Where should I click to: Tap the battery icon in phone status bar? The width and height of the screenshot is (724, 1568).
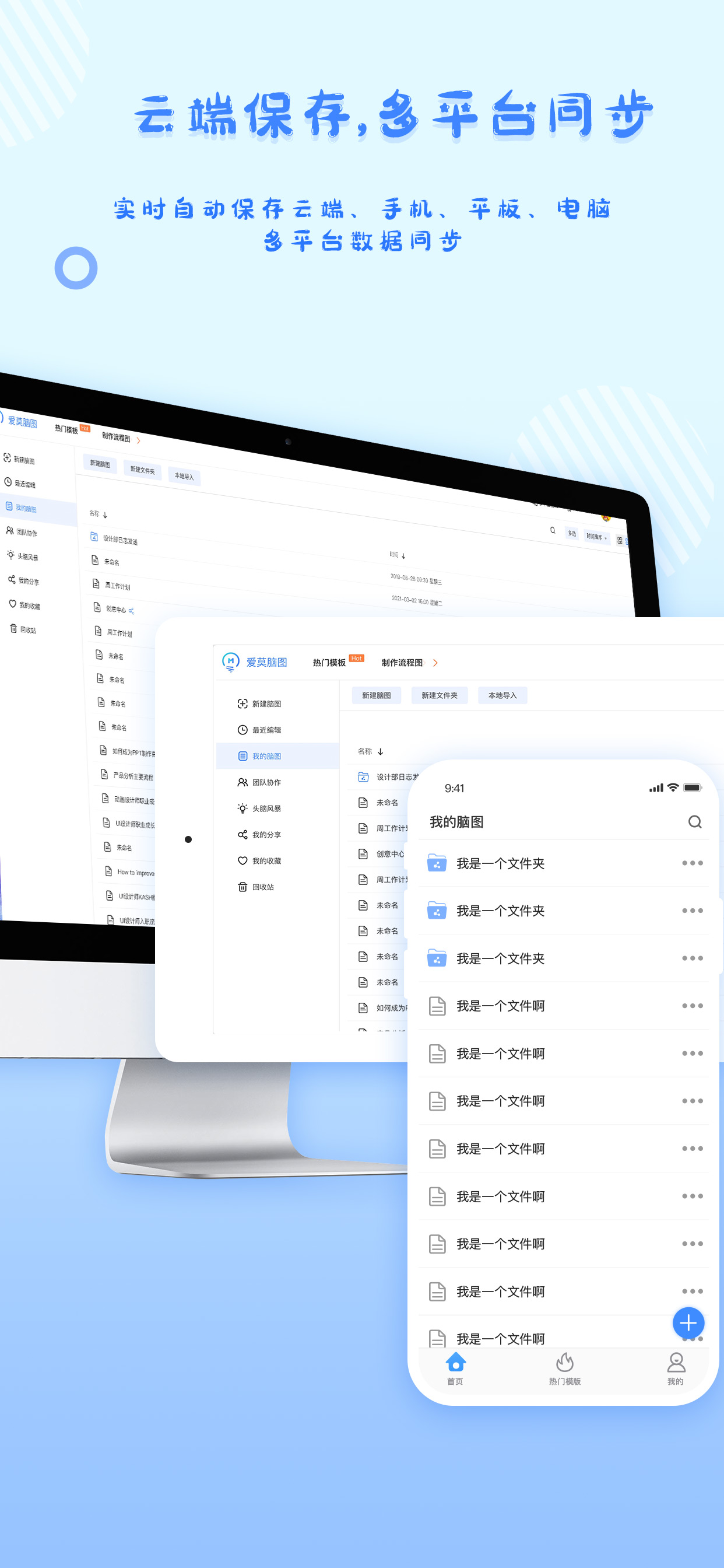(x=693, y=787)
